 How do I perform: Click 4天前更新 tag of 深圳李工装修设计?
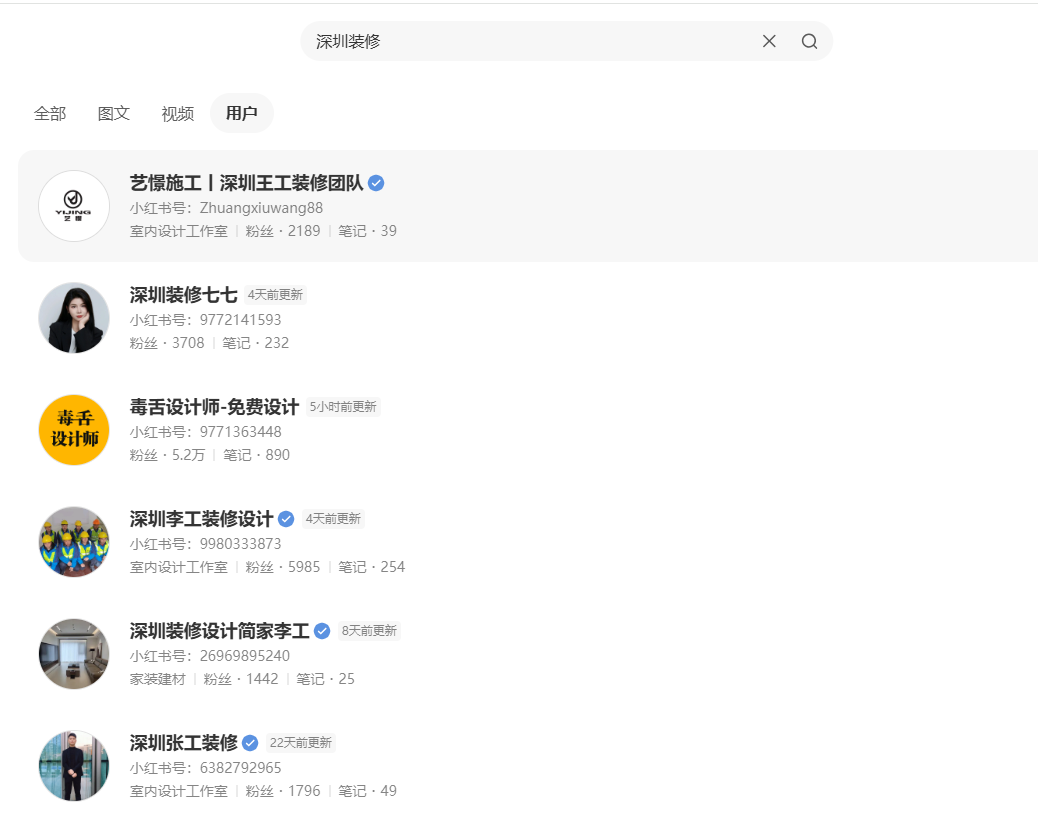pos(333,519)
